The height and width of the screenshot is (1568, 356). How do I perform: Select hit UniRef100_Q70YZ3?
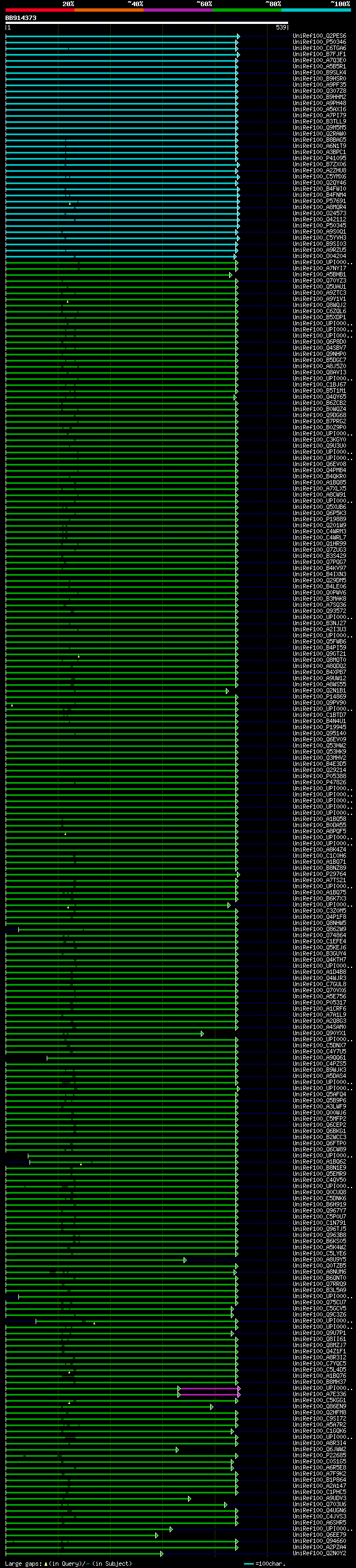click(x=319, y=280)
